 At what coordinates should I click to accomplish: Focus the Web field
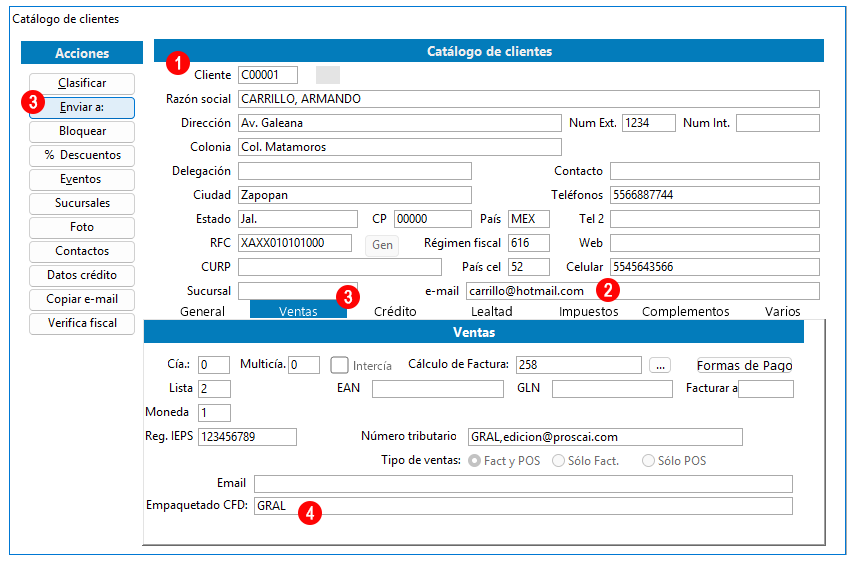[x=714, y=243]
